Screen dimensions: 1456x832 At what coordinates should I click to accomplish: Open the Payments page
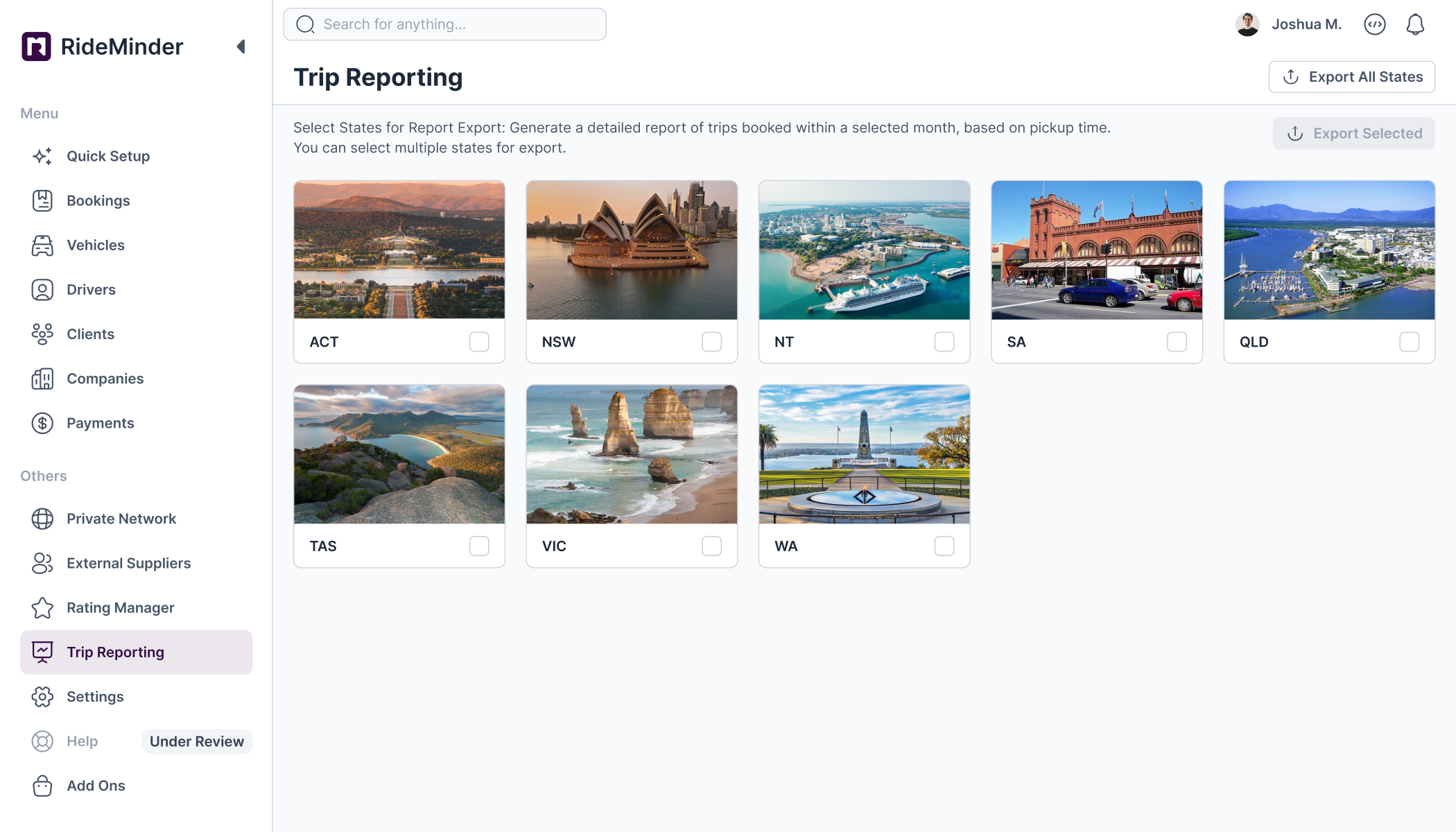pyautogui.click(x=137, y=423)
